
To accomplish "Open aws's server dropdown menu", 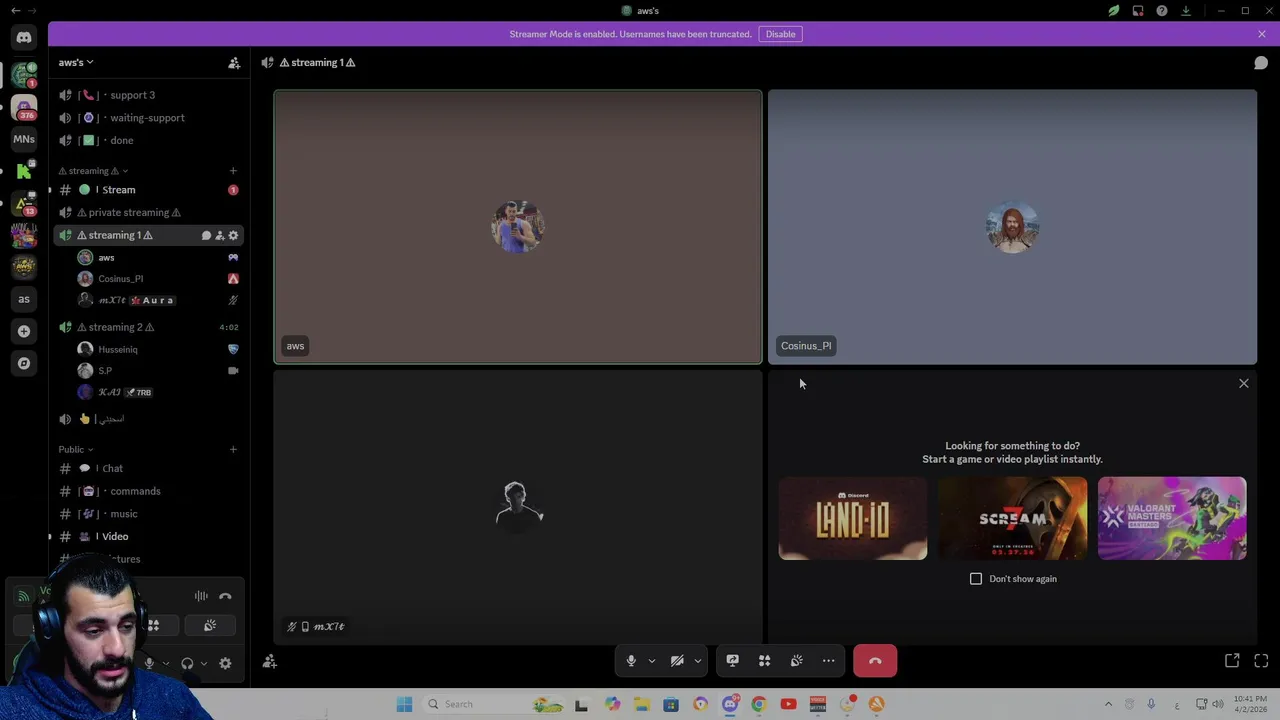I will coord(76,62).
